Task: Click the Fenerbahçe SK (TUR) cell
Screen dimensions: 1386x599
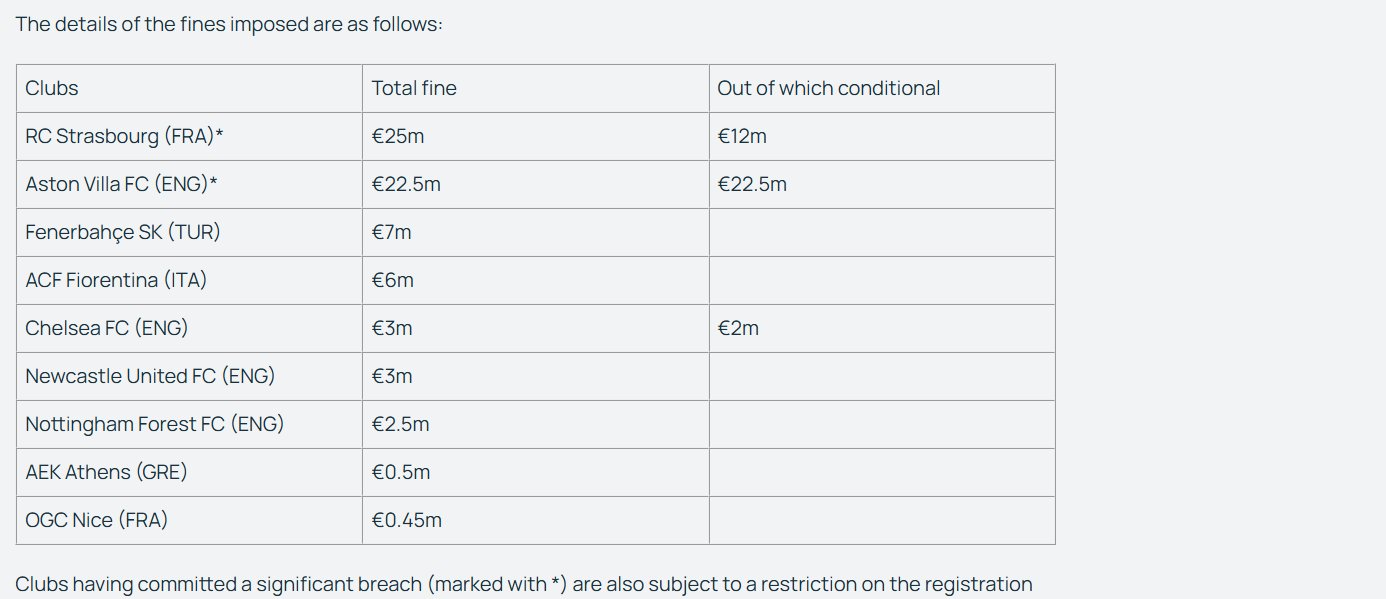Action: point(189,232)
